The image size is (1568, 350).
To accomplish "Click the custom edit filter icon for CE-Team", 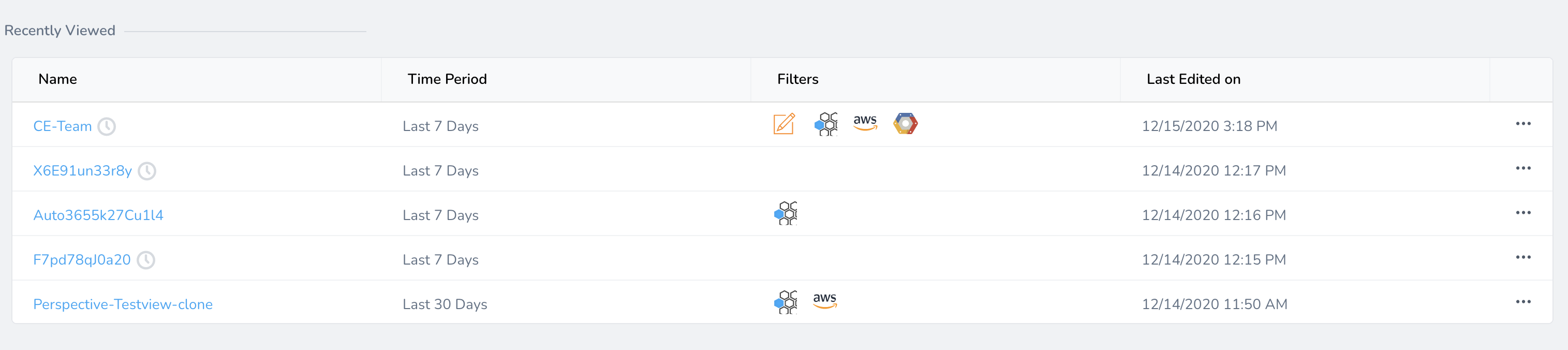I will (x=784, y=124).
